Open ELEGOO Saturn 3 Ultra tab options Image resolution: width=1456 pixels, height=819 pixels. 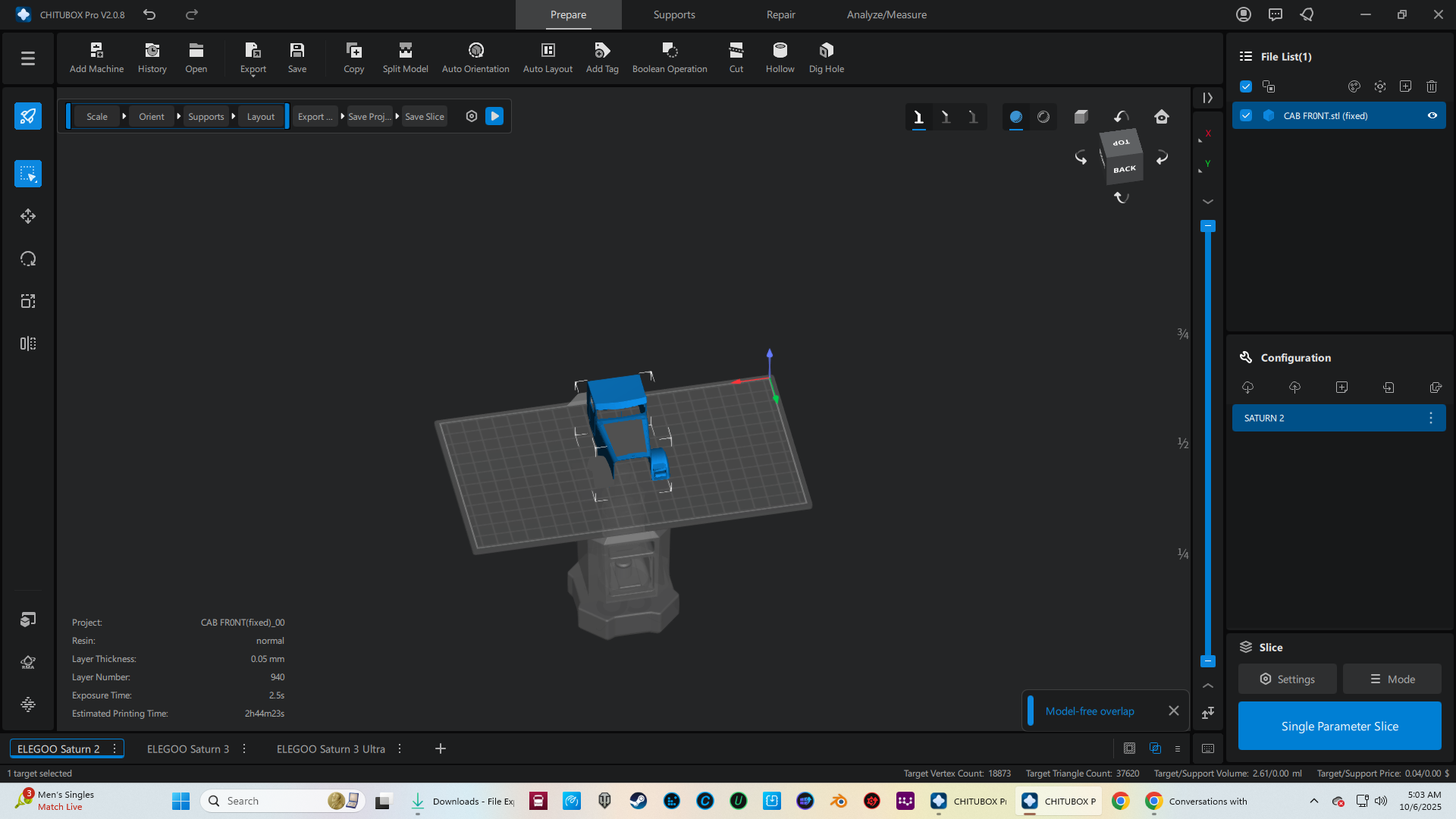[x=400, y=748]
